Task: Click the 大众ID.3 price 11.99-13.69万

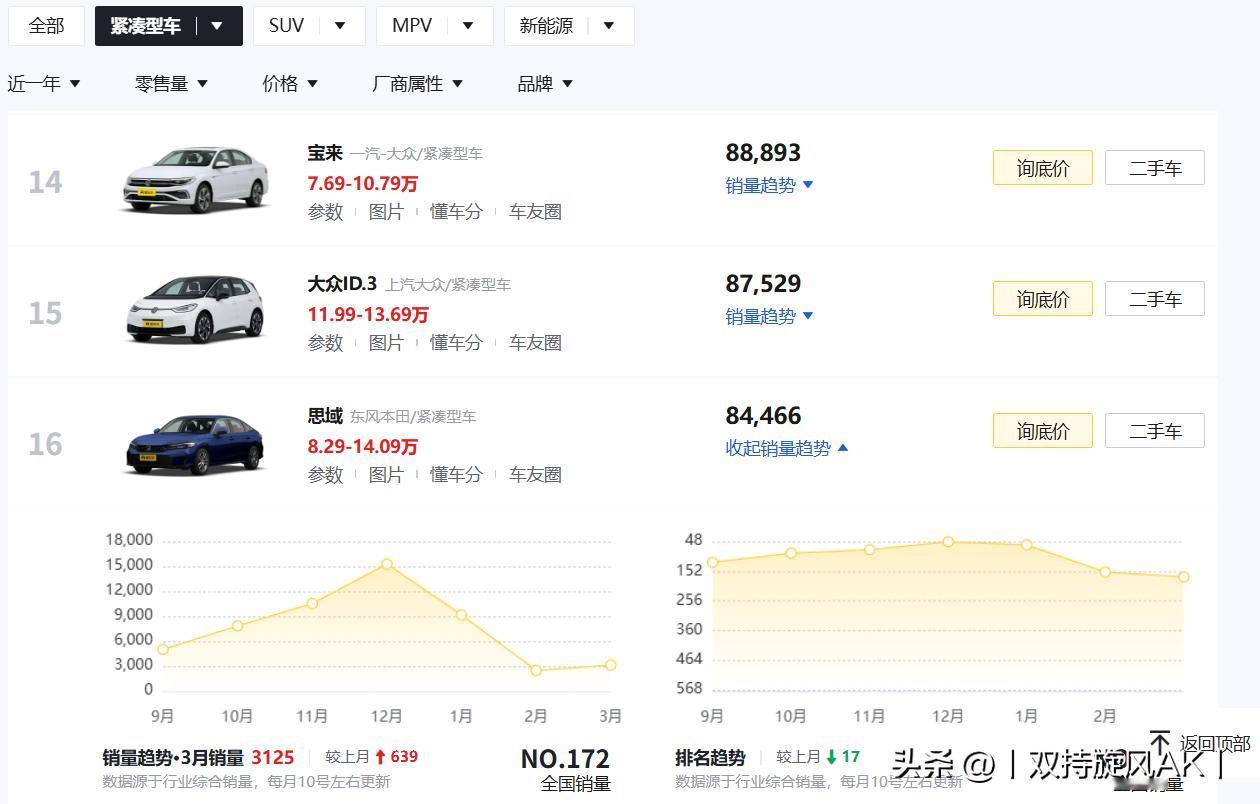Action: pyautogui.click(x=368, y=314)
